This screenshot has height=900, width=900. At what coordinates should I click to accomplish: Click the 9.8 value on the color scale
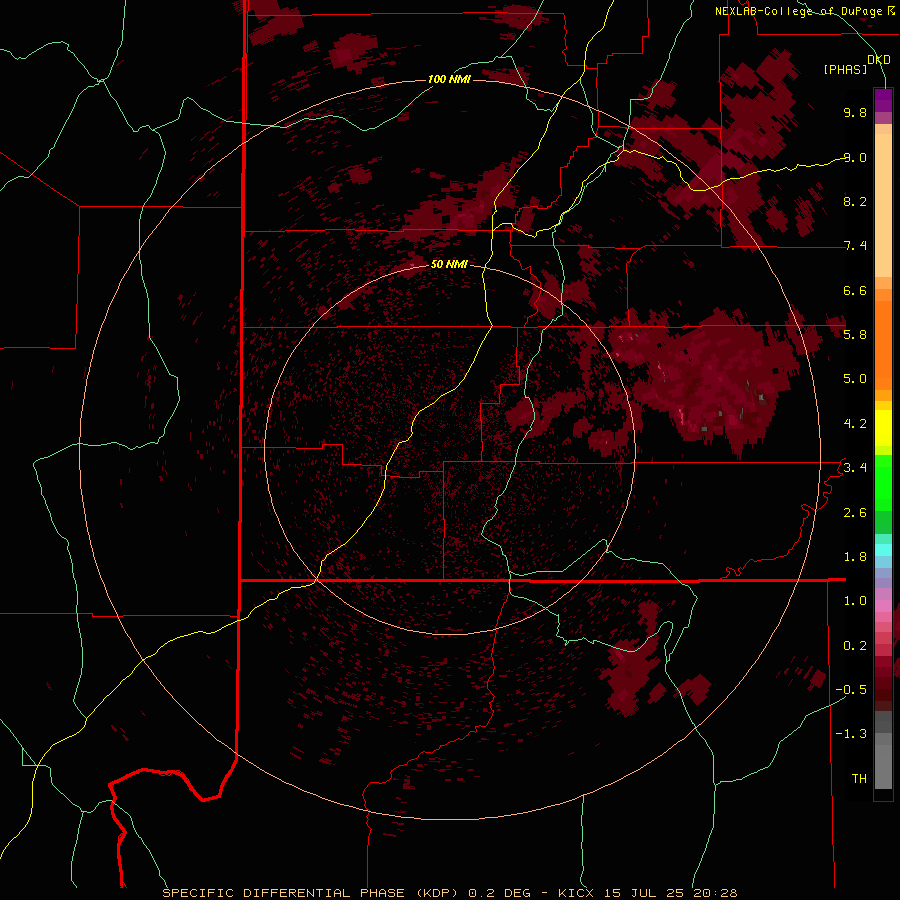click(x=855, y=112)
